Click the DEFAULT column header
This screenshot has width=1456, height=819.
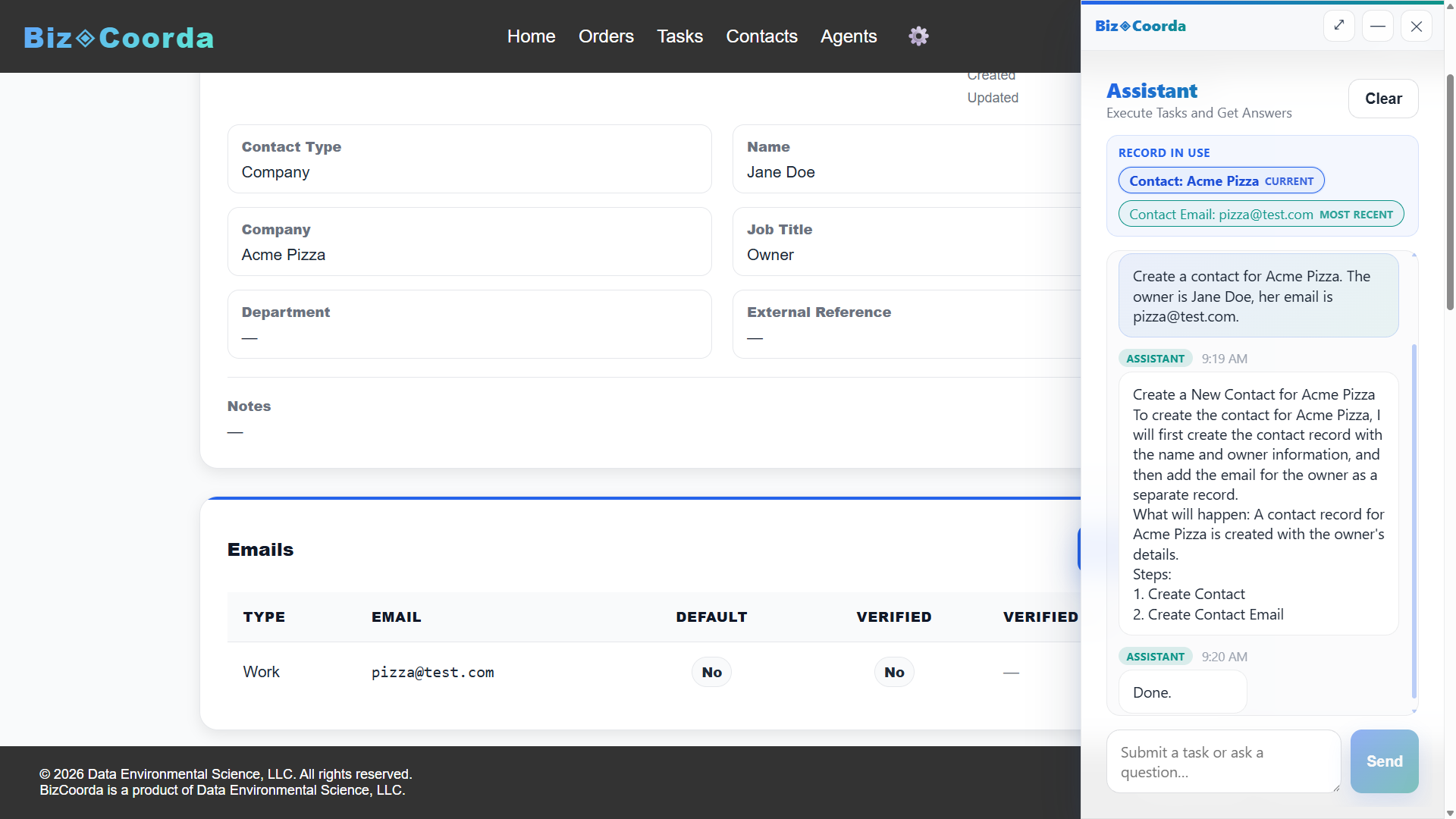pos(711,617)
